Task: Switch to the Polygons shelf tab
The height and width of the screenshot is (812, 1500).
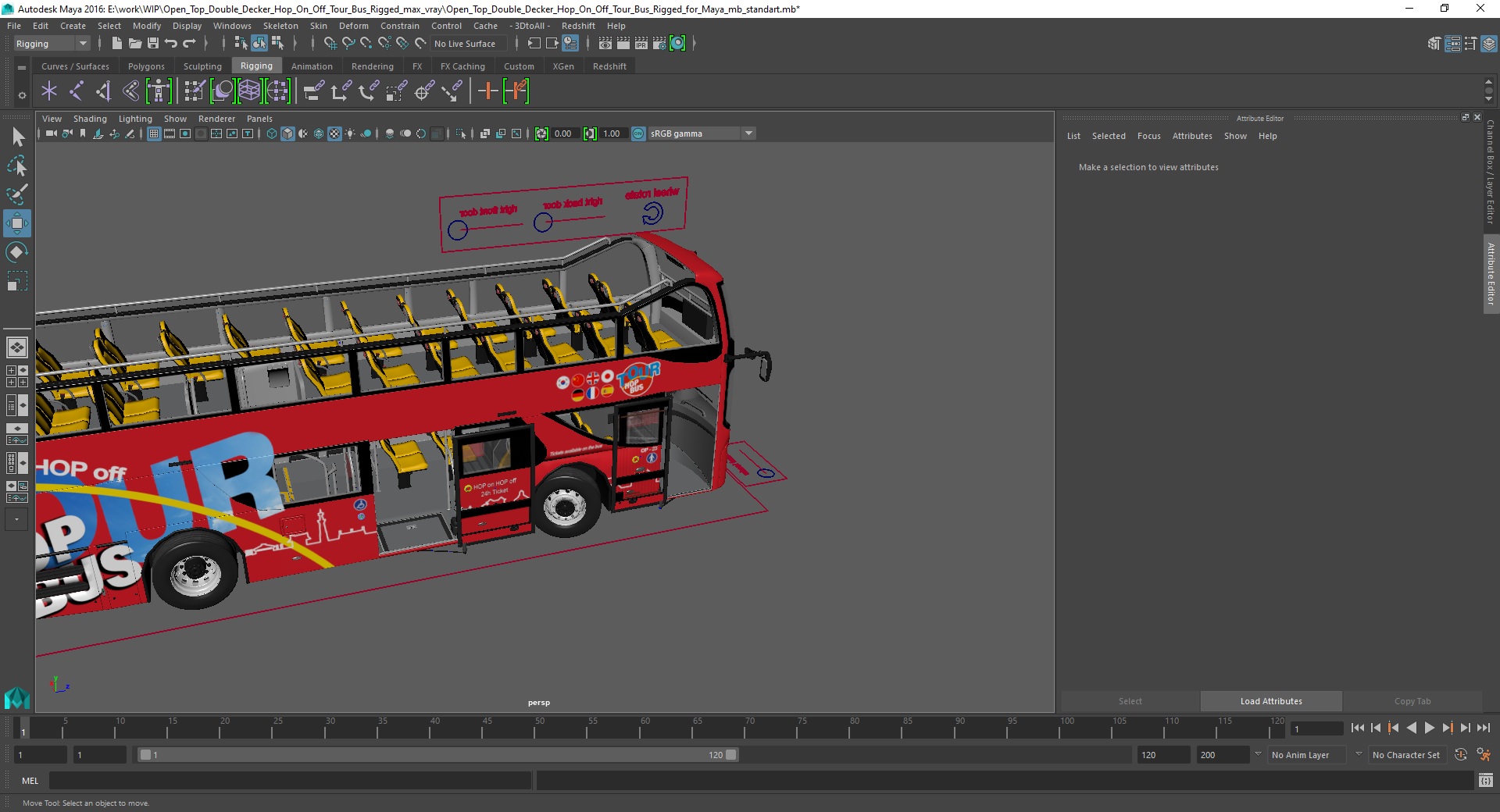Action: tap(146, 66)
